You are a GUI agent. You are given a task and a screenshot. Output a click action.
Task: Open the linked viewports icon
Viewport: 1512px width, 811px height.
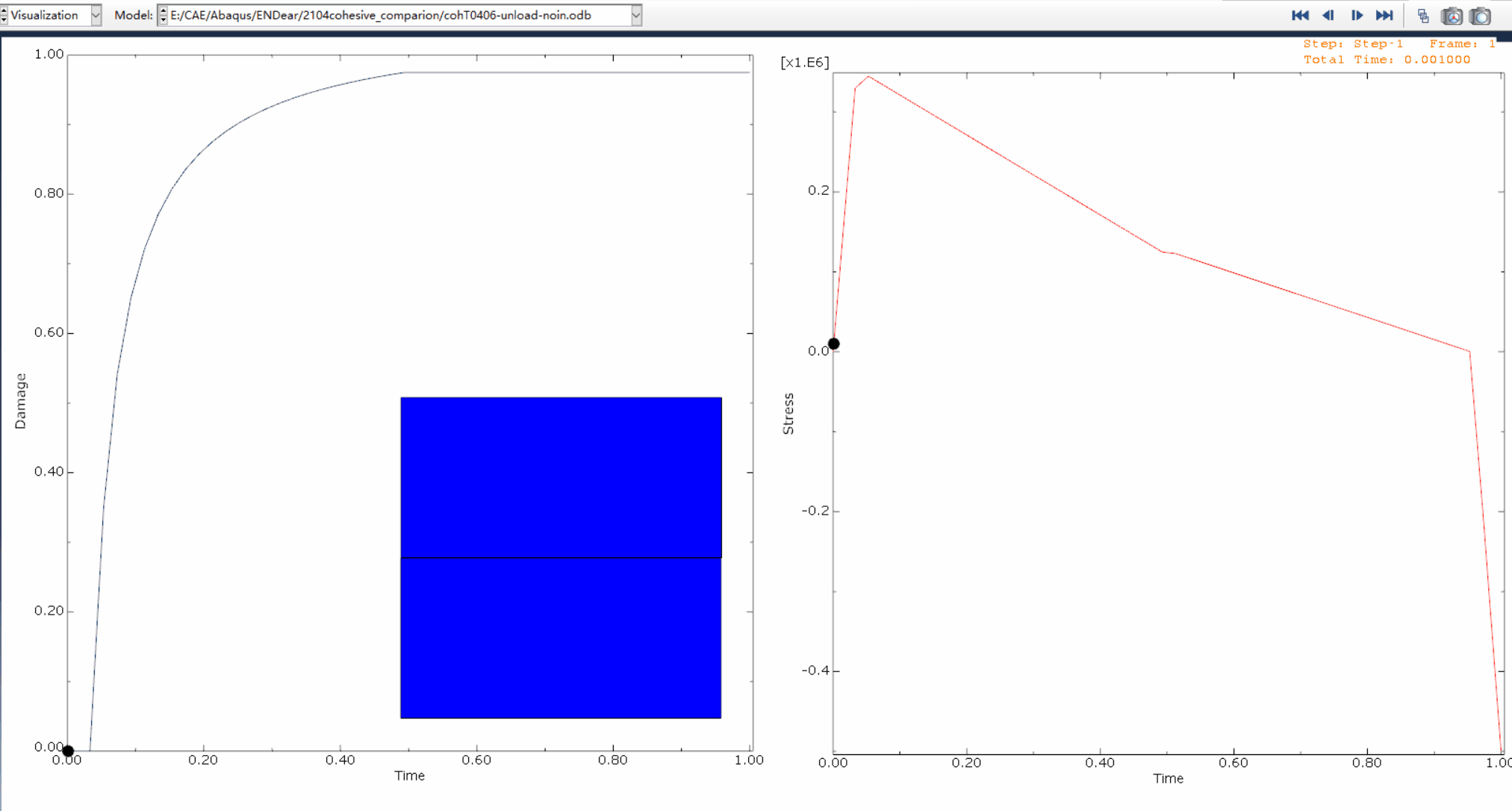[x=1423, y=16]
